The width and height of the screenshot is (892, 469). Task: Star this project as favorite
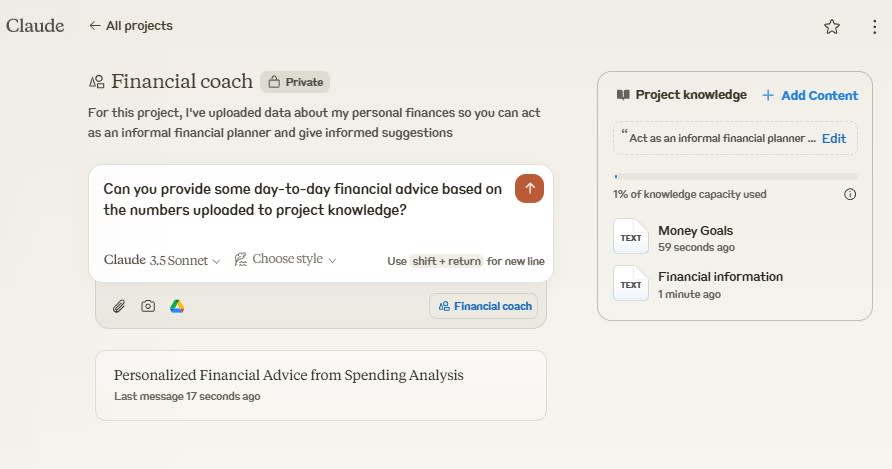click(831, 27)
